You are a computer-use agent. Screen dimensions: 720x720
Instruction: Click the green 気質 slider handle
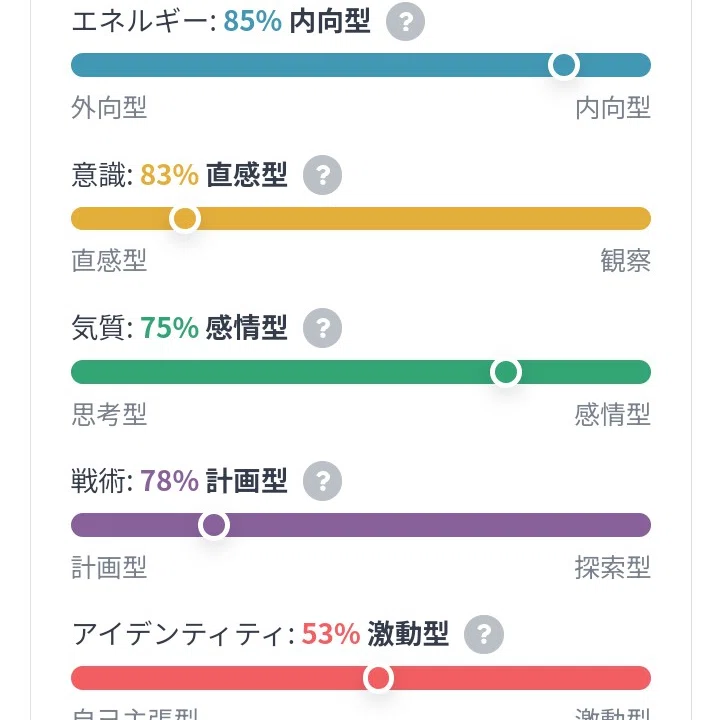click(506, 371)
